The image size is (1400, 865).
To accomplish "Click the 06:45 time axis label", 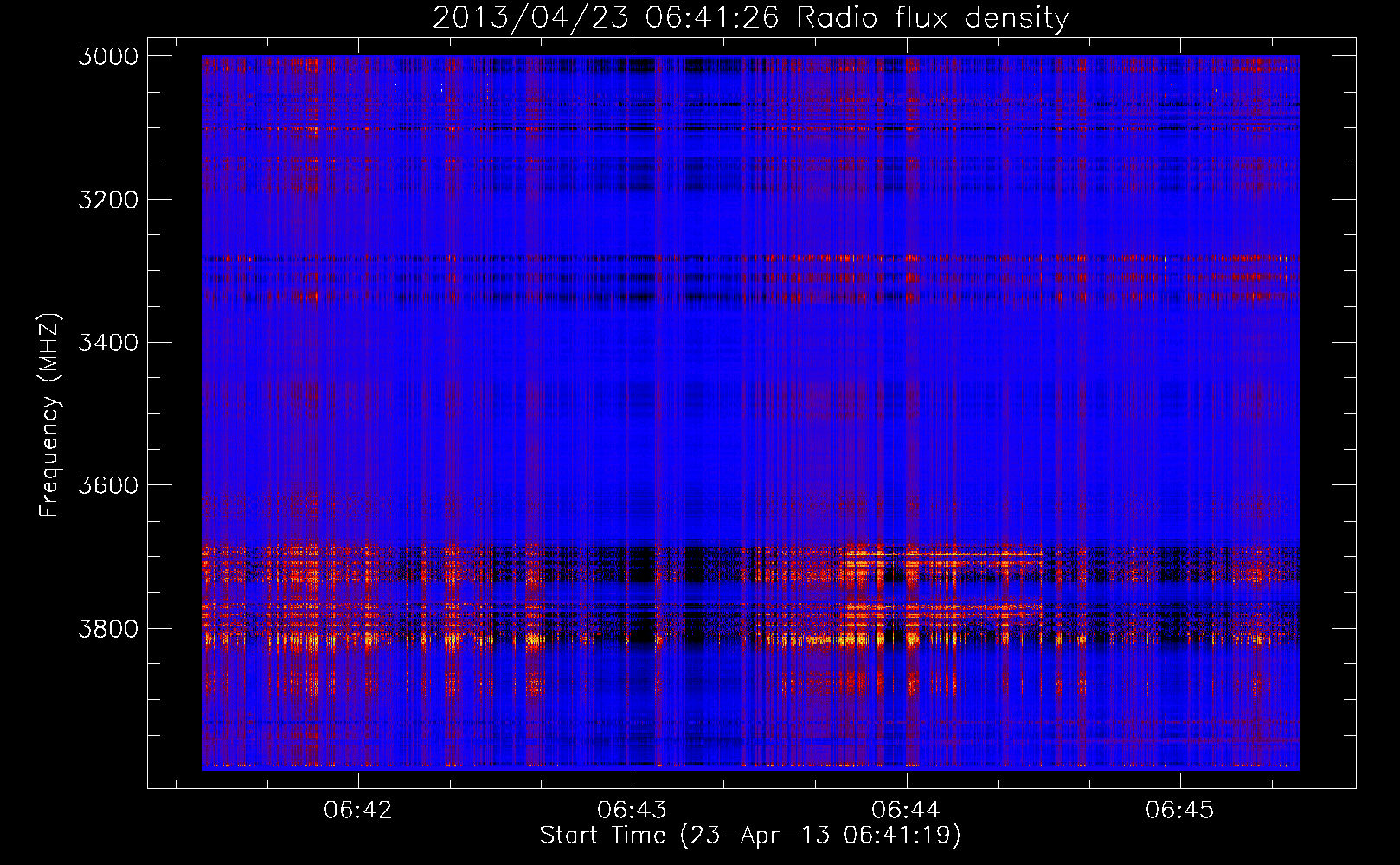I will pos(1180,810).
